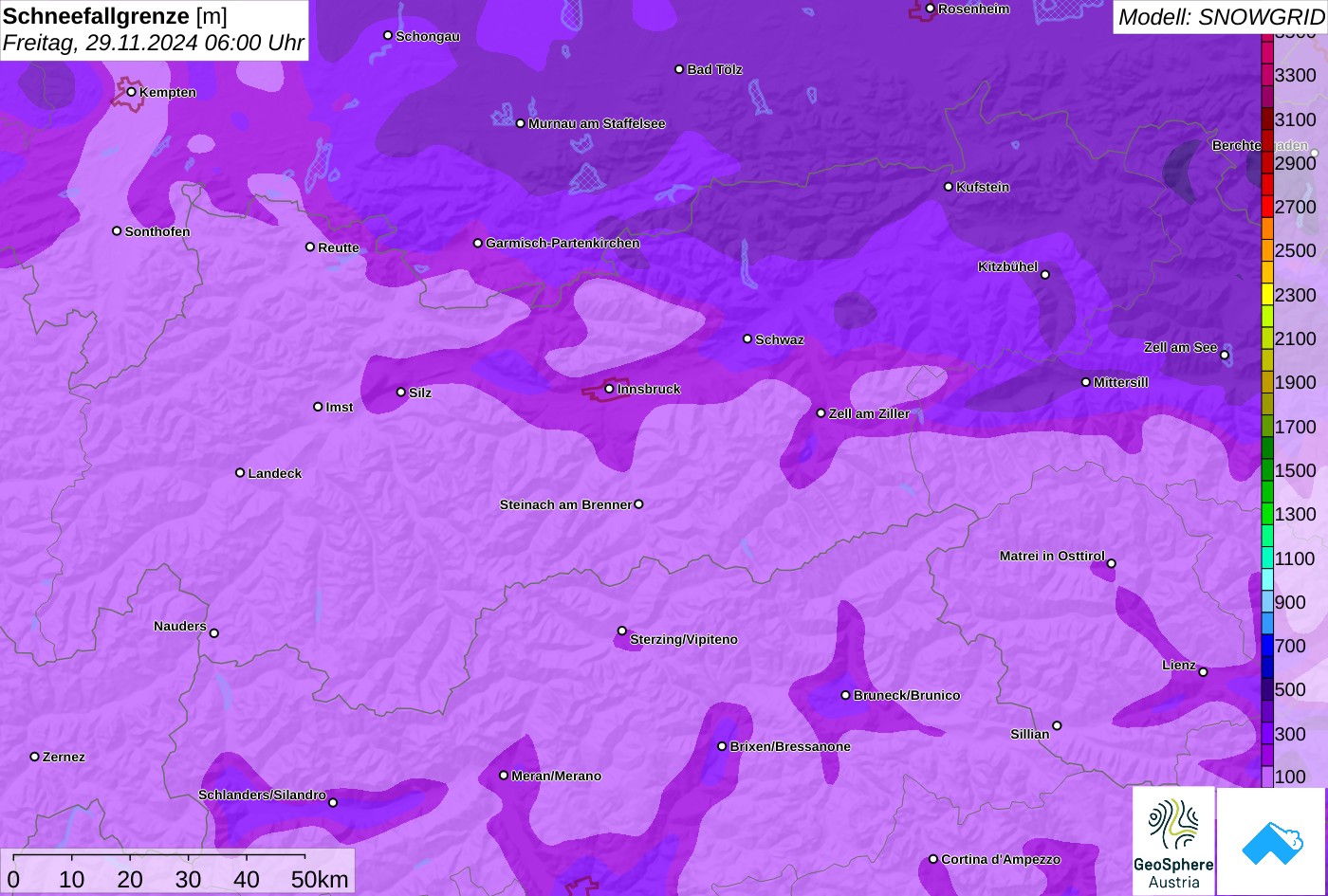The height and width of the screenshot is (896, 1328).
Task: Click the 100 legend value
Action: 1290,777
